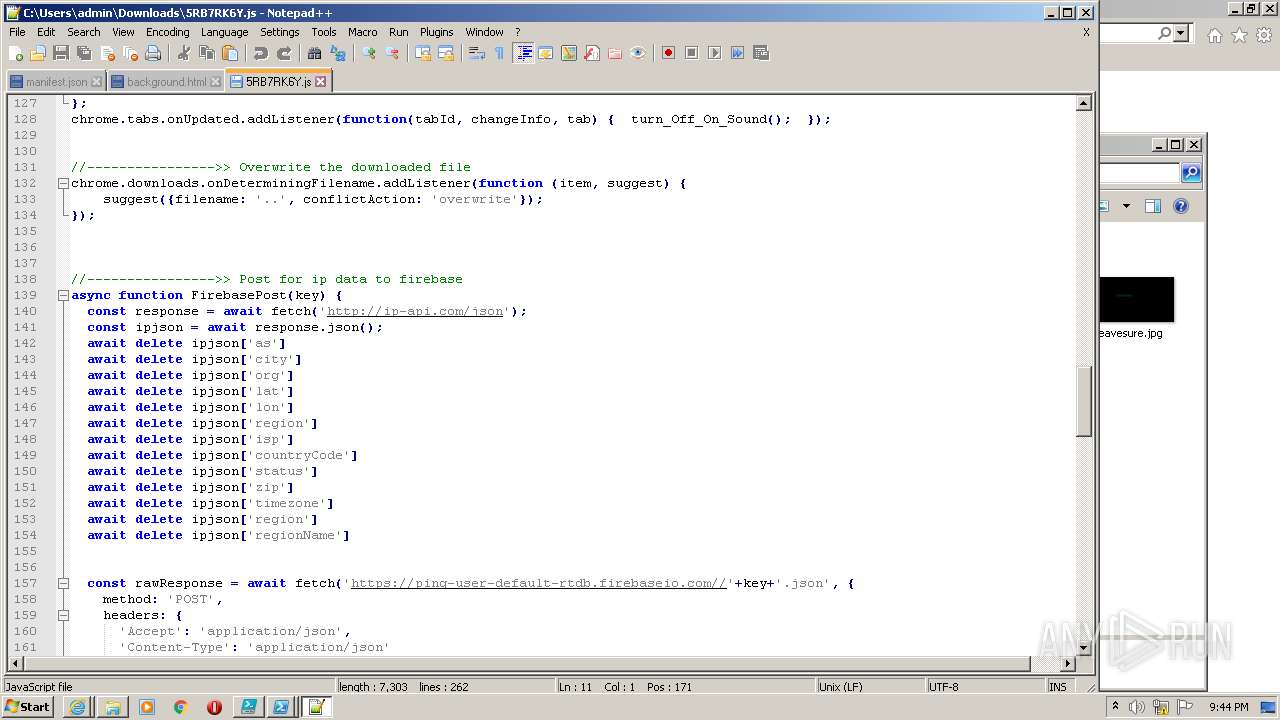Click the Close file toolbar icon

(x=107, y=53)
